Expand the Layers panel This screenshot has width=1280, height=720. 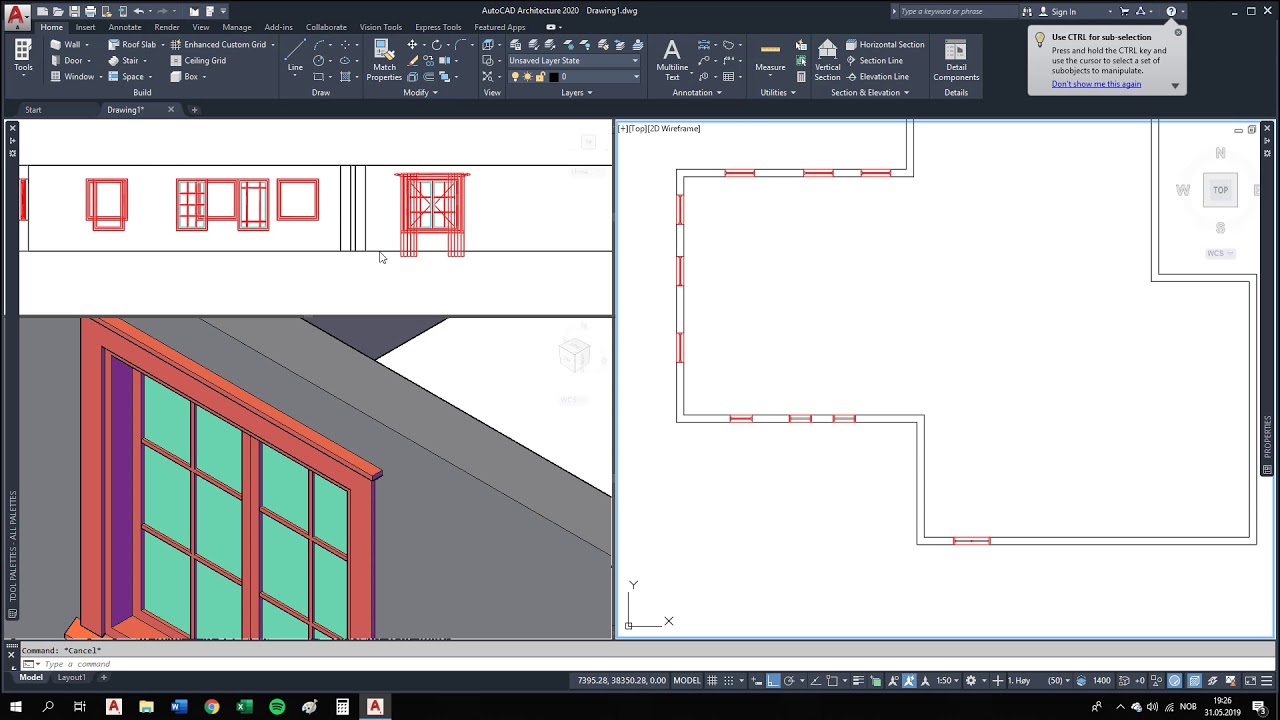(576, 92)
